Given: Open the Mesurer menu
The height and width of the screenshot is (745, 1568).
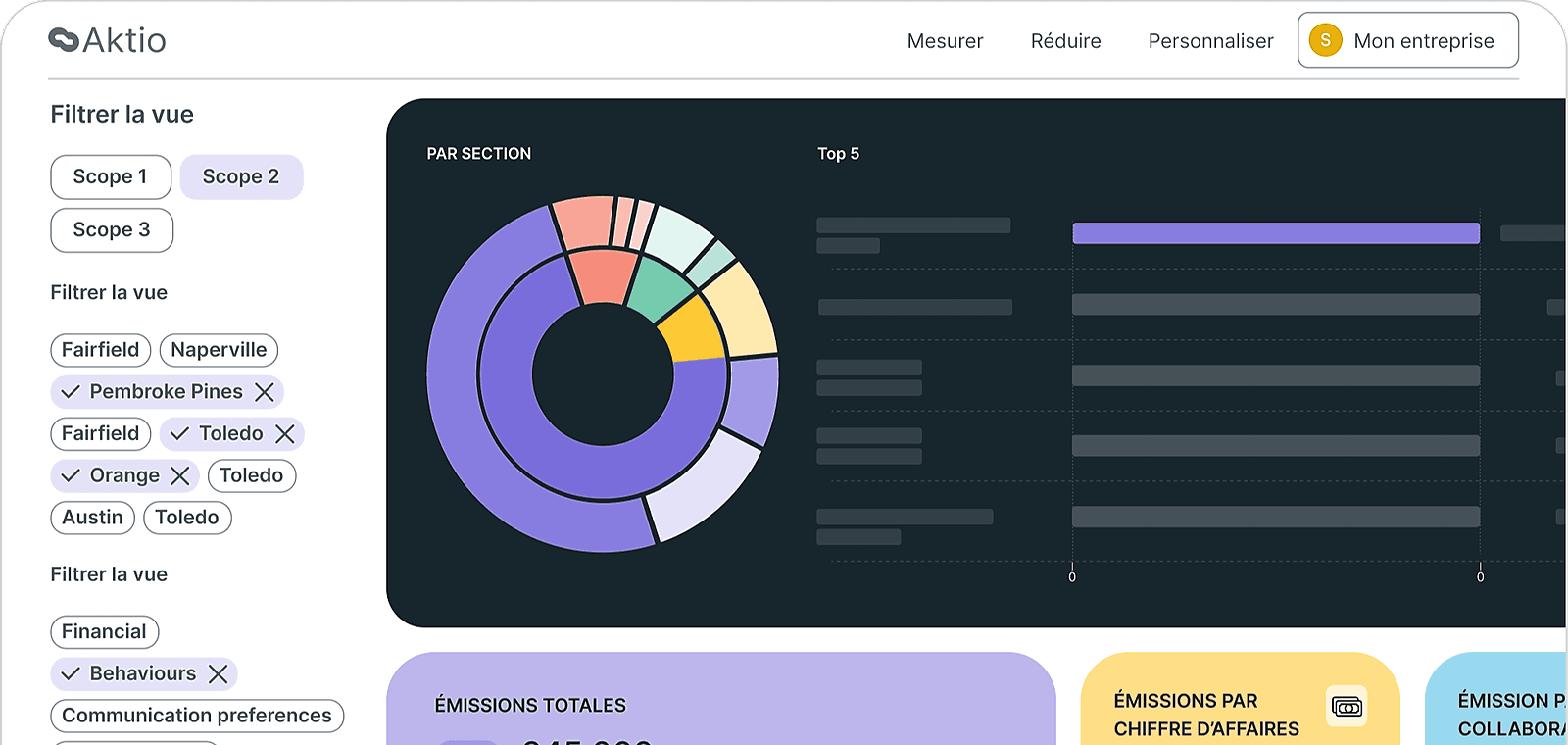Looking at the screenshot, I should click(945, 41).
